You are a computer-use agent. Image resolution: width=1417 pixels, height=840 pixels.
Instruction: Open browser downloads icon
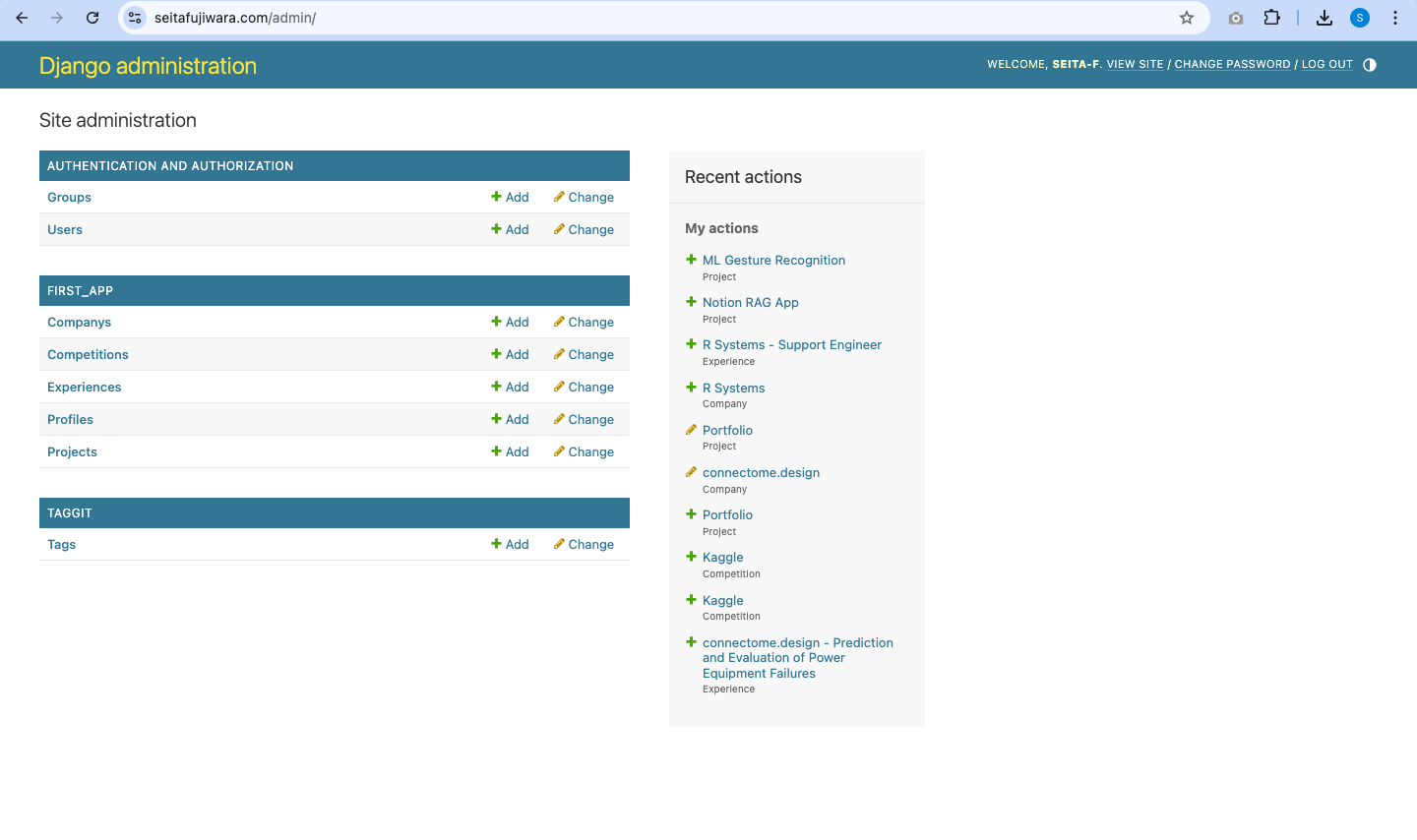[x=1325, y=18]
